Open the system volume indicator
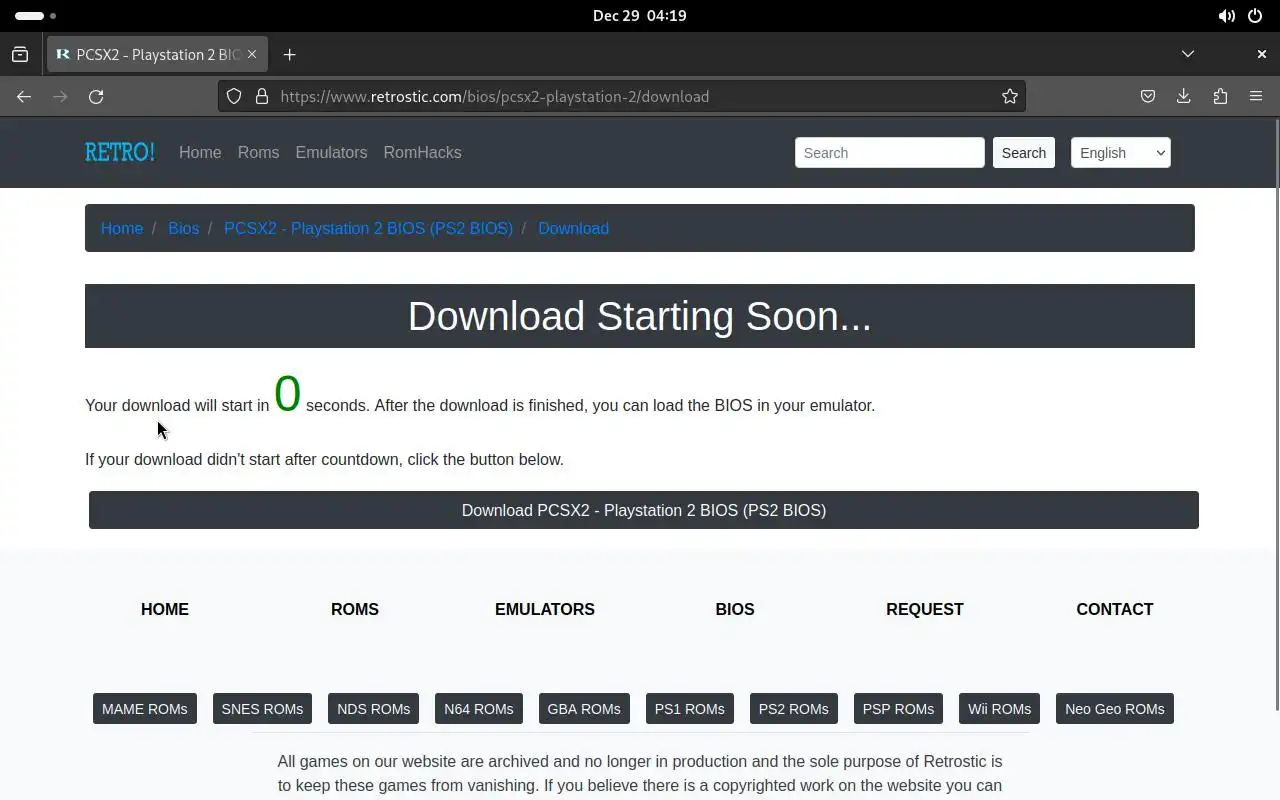 tap(1226, 16)
